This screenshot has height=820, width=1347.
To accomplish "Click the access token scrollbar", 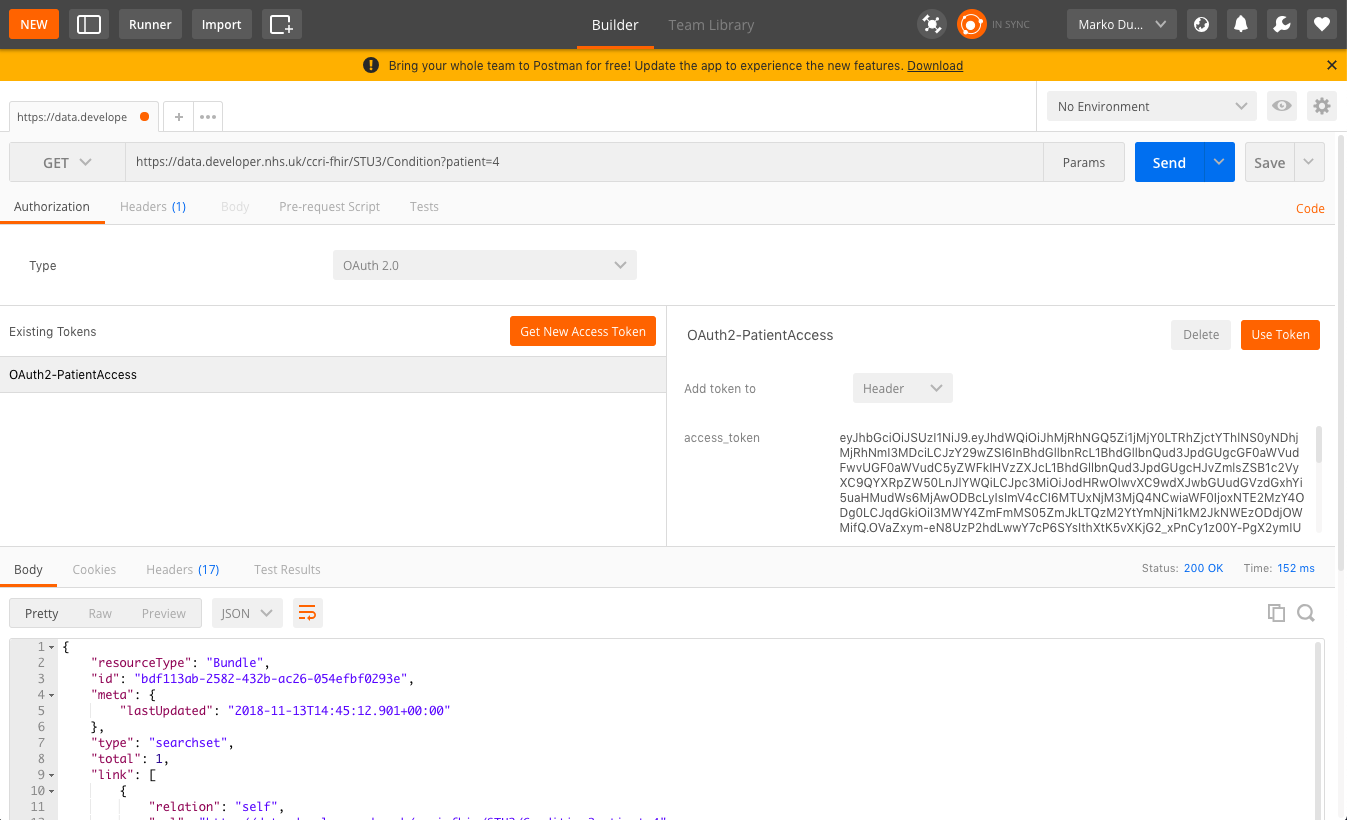I will [1319, 444].
